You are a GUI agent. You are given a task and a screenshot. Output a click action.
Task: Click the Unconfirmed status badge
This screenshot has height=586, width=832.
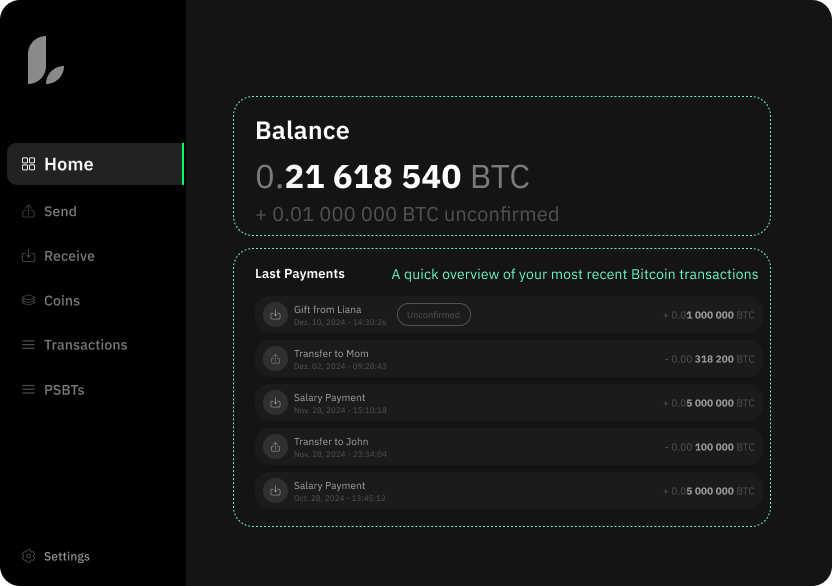pos(434,315)
